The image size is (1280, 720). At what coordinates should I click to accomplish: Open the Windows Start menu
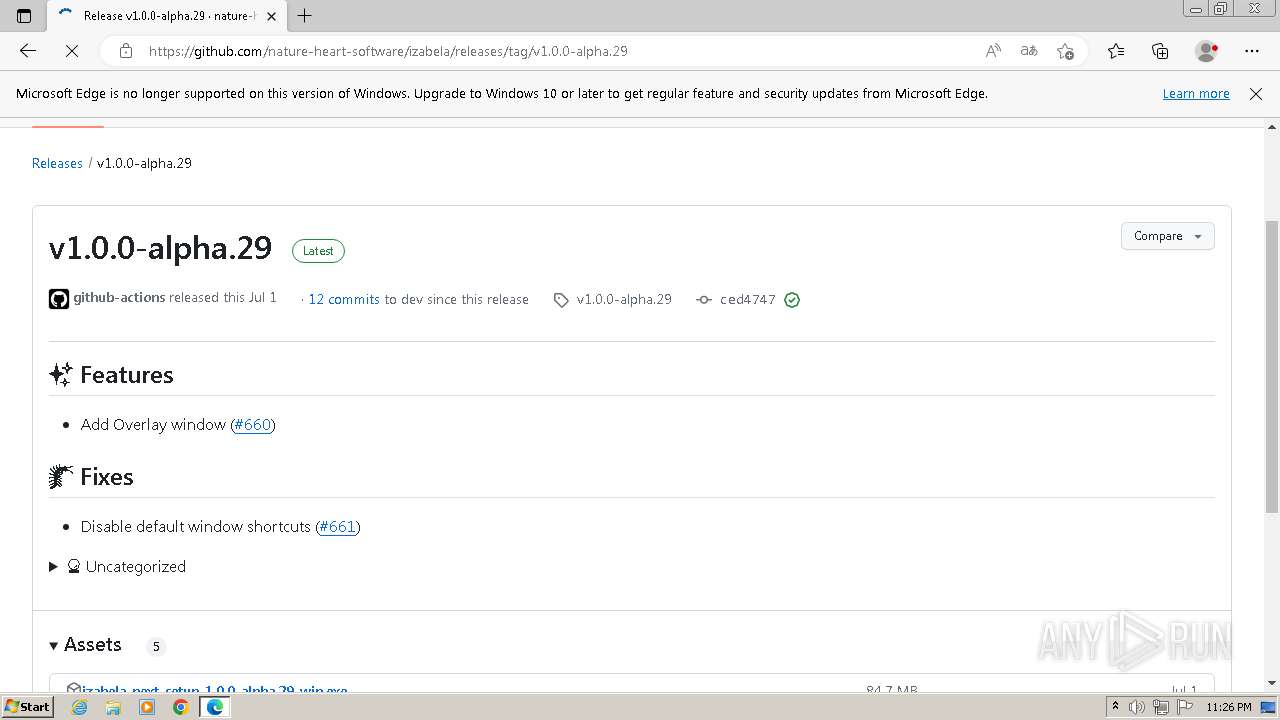(x=27, y=707)
